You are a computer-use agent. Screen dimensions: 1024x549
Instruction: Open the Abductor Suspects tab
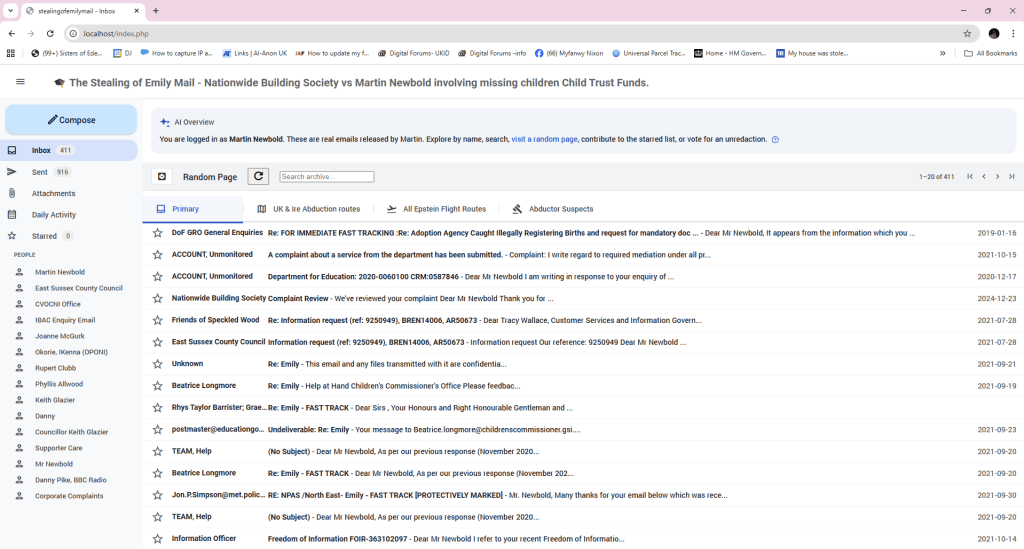click(552, 209)
